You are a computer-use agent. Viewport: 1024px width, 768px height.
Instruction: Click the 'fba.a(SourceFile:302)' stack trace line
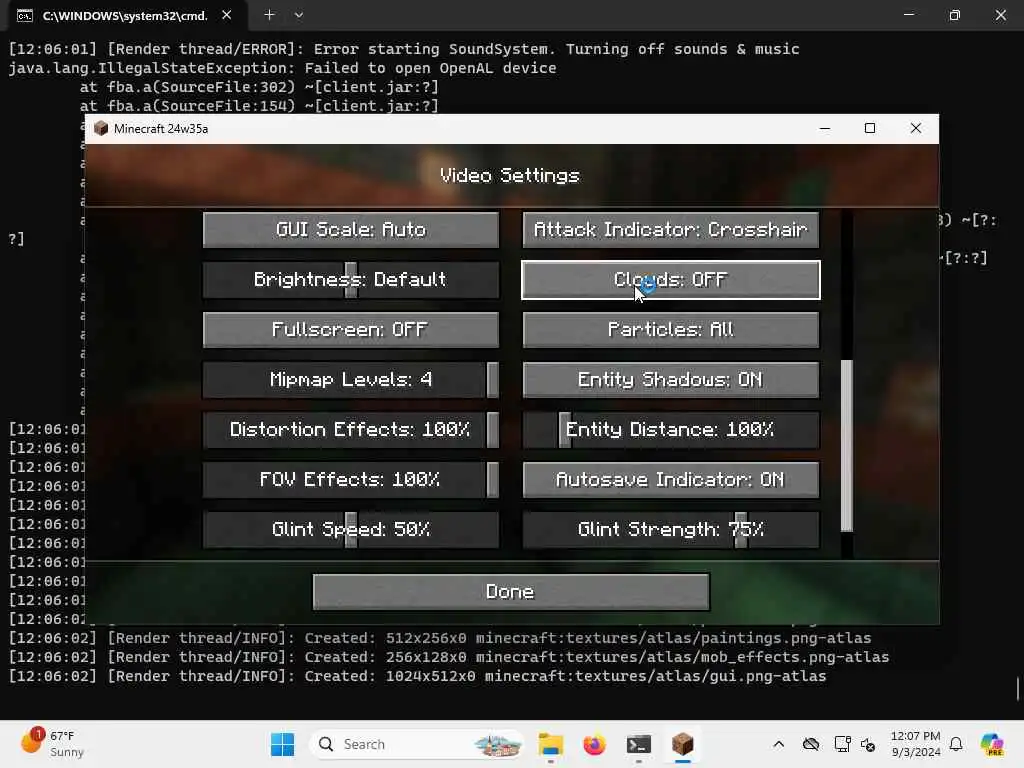(259, 87)
